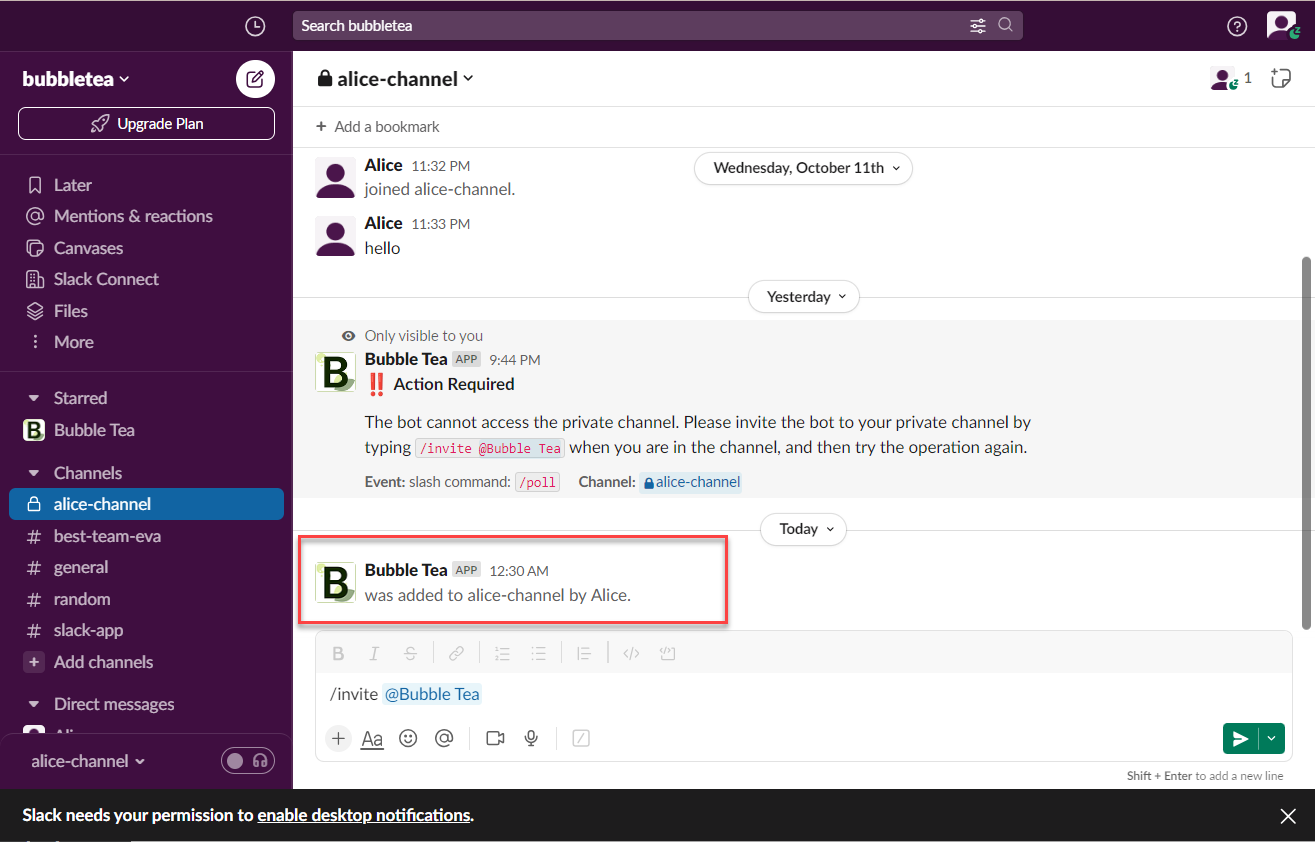
Task: Open bubbletea workspace menu
Action: pos(76,79)
